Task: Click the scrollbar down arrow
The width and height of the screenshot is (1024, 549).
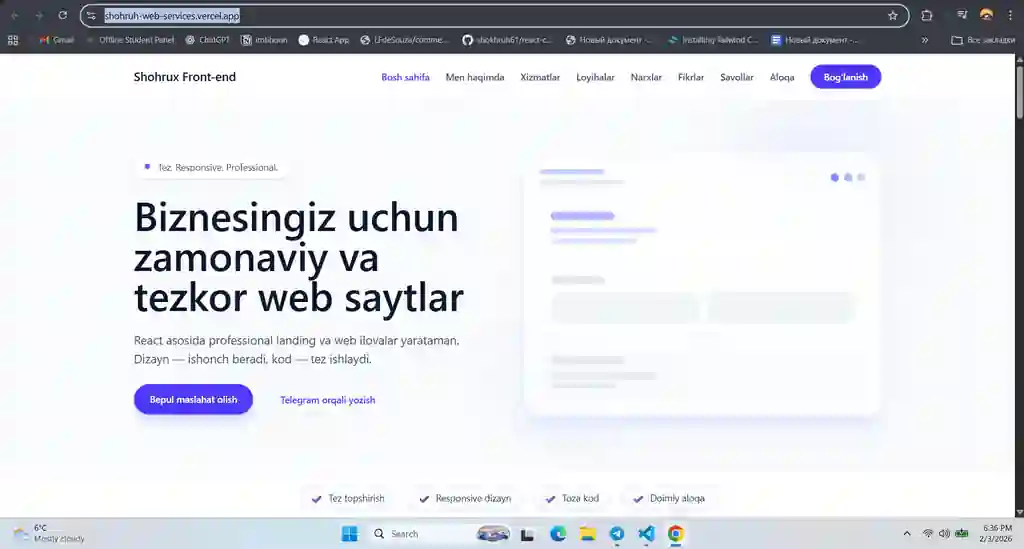Action: [x=1019, y=512]
